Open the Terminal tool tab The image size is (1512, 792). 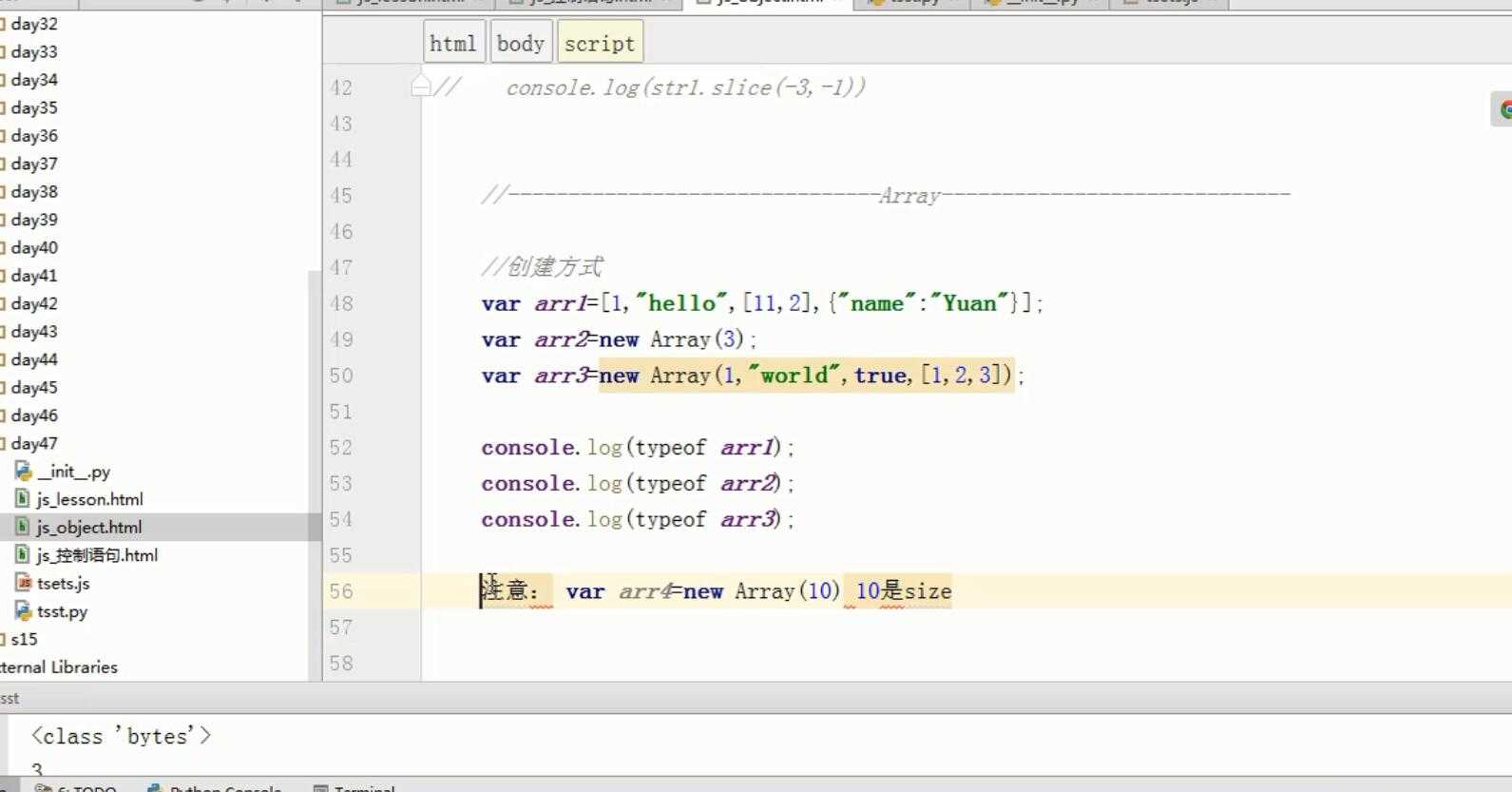pos(354,787)
